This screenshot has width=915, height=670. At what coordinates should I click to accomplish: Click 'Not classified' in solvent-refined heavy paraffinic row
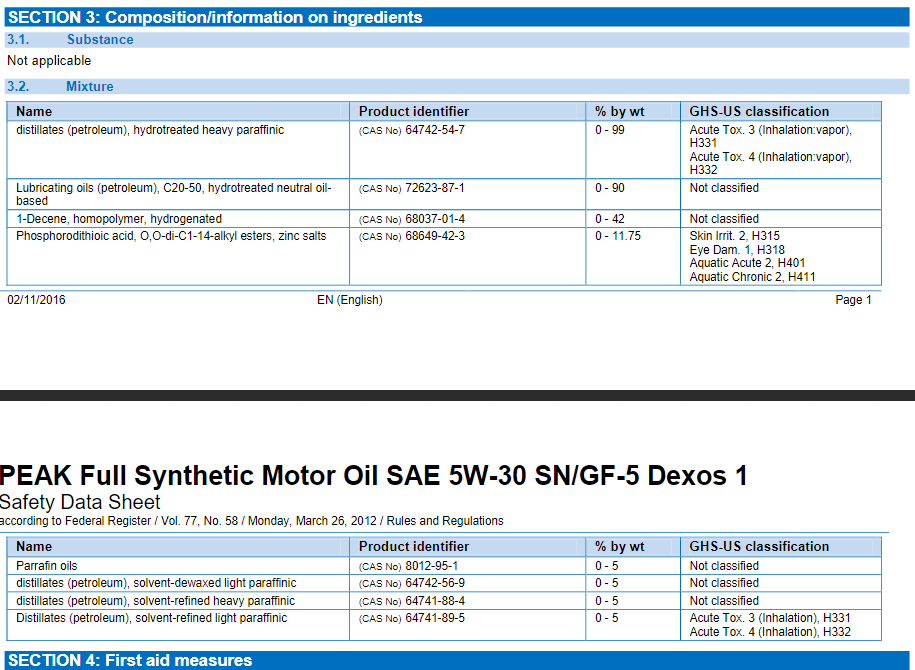click(x=724, y=601)
